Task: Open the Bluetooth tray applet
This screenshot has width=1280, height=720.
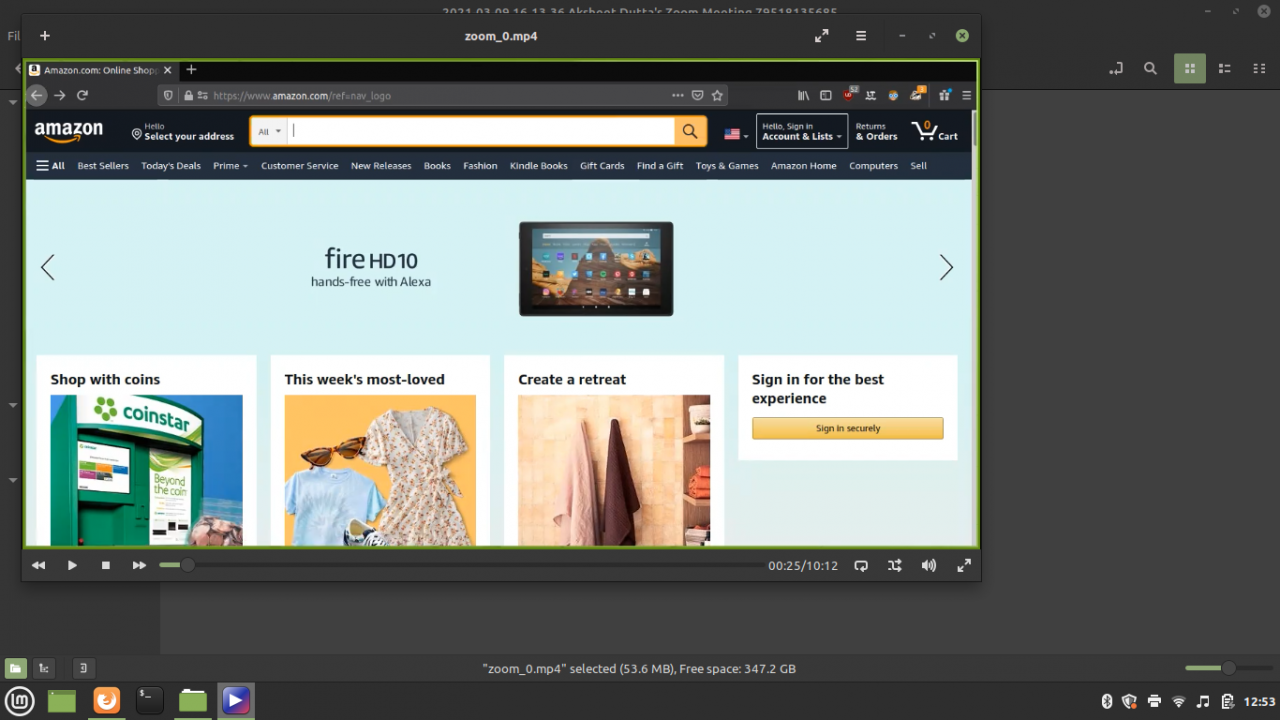Action: [1107, 701]
